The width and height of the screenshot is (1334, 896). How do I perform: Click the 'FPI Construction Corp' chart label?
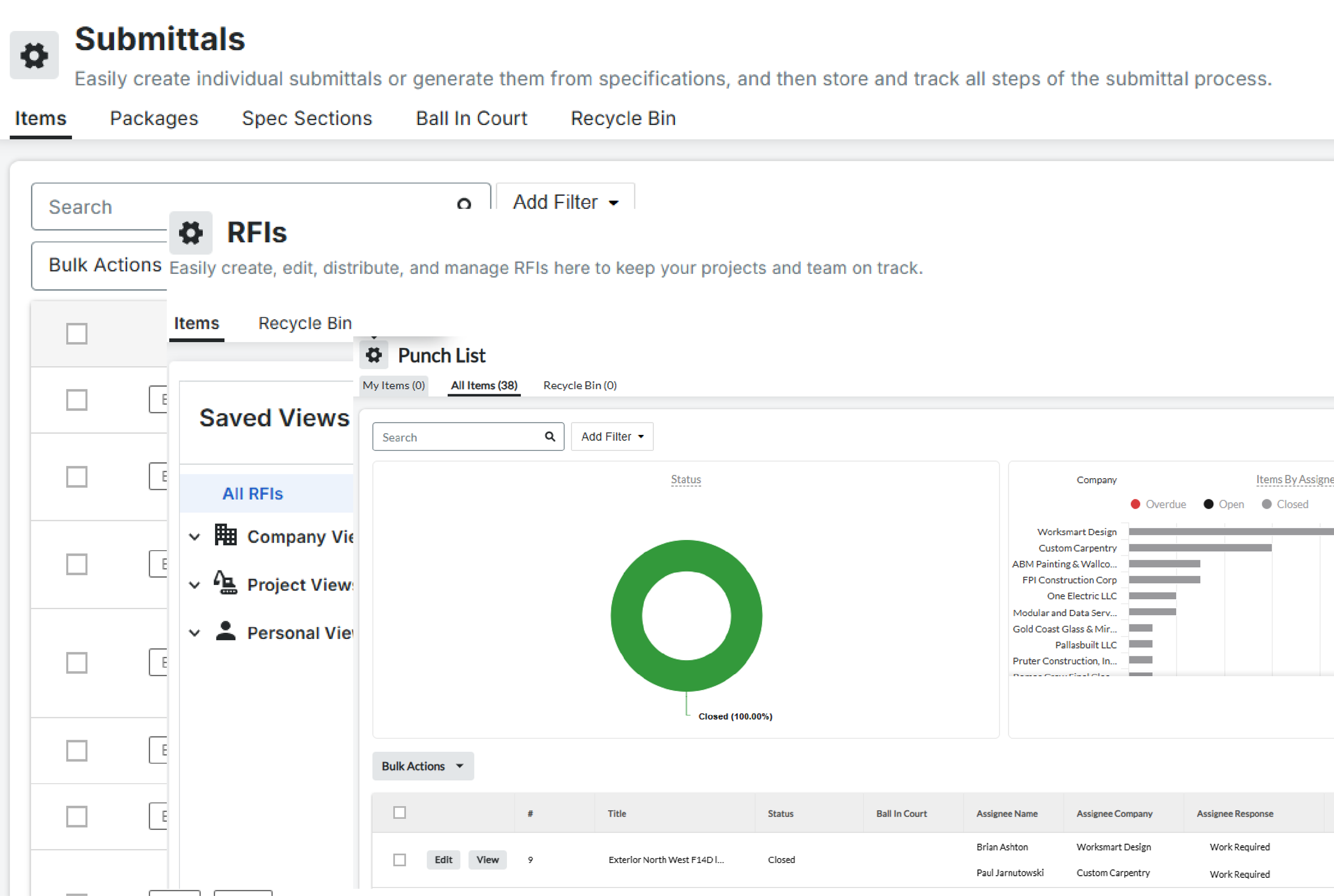[1069, 580]
